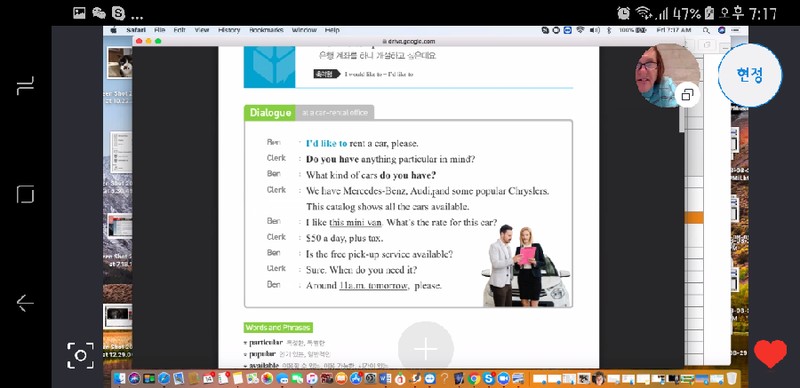Screen dimensions: 800x388
Task: Tap the 현정 contact bubble
Action: [749, 75]
